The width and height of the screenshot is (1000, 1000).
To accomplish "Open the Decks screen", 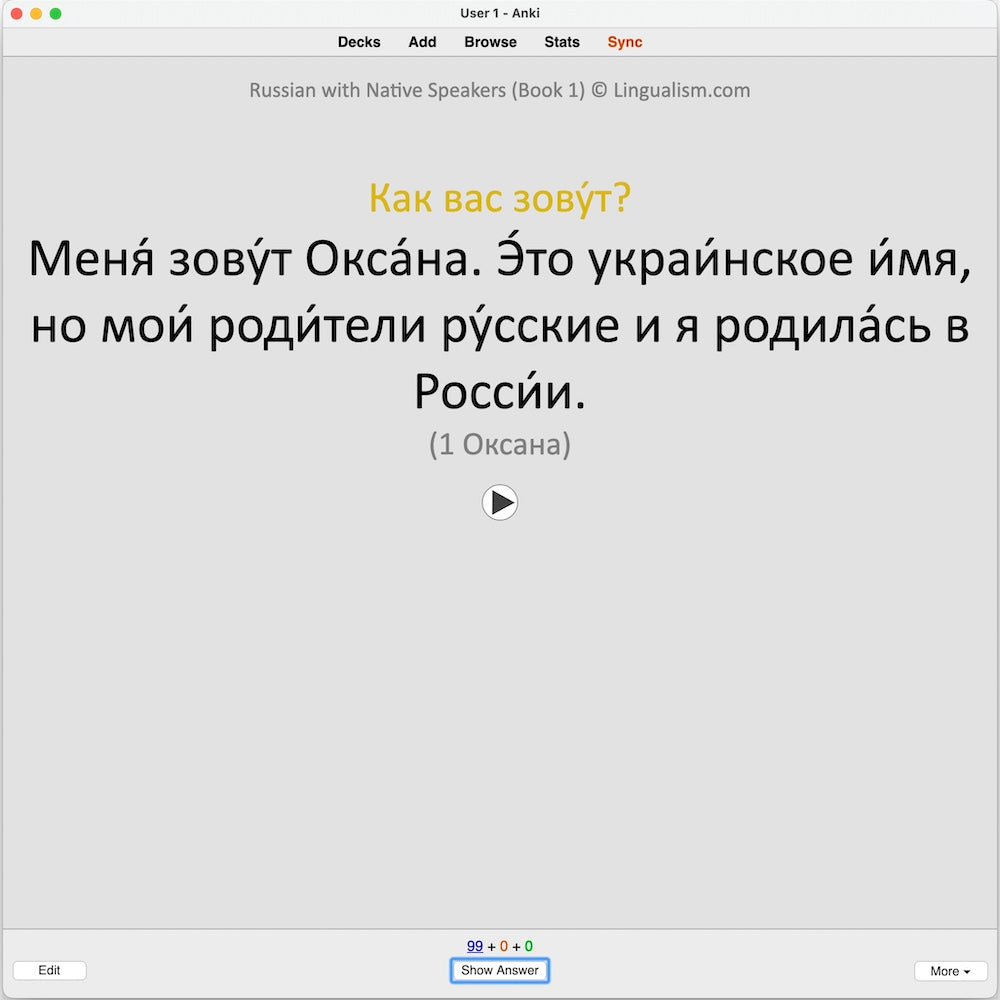I will pos(359,42).
